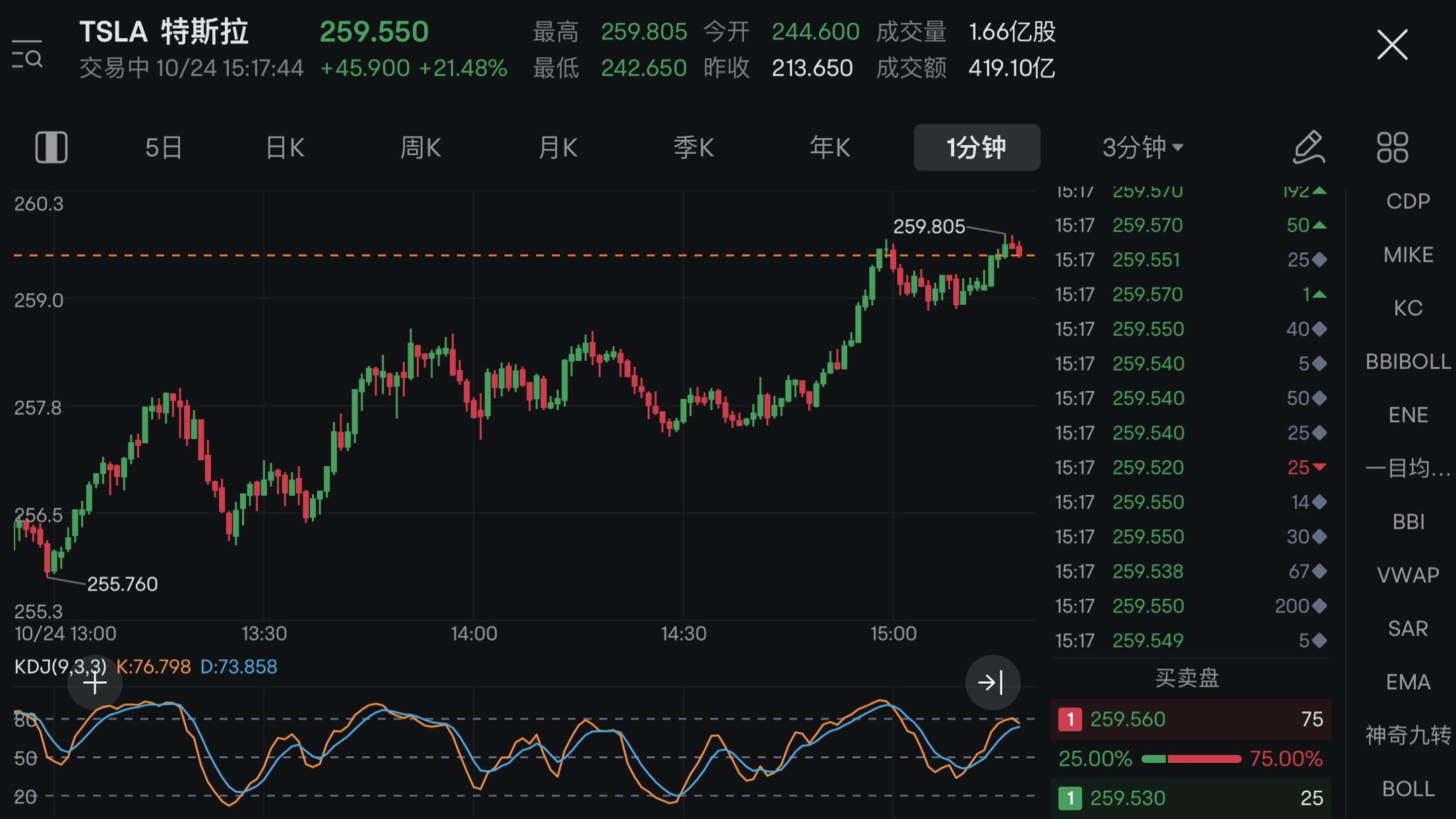Viewport: 1456px width, 819px height.
Task: Tap the 255.760 low label on chart
Action: coord(122,584)
